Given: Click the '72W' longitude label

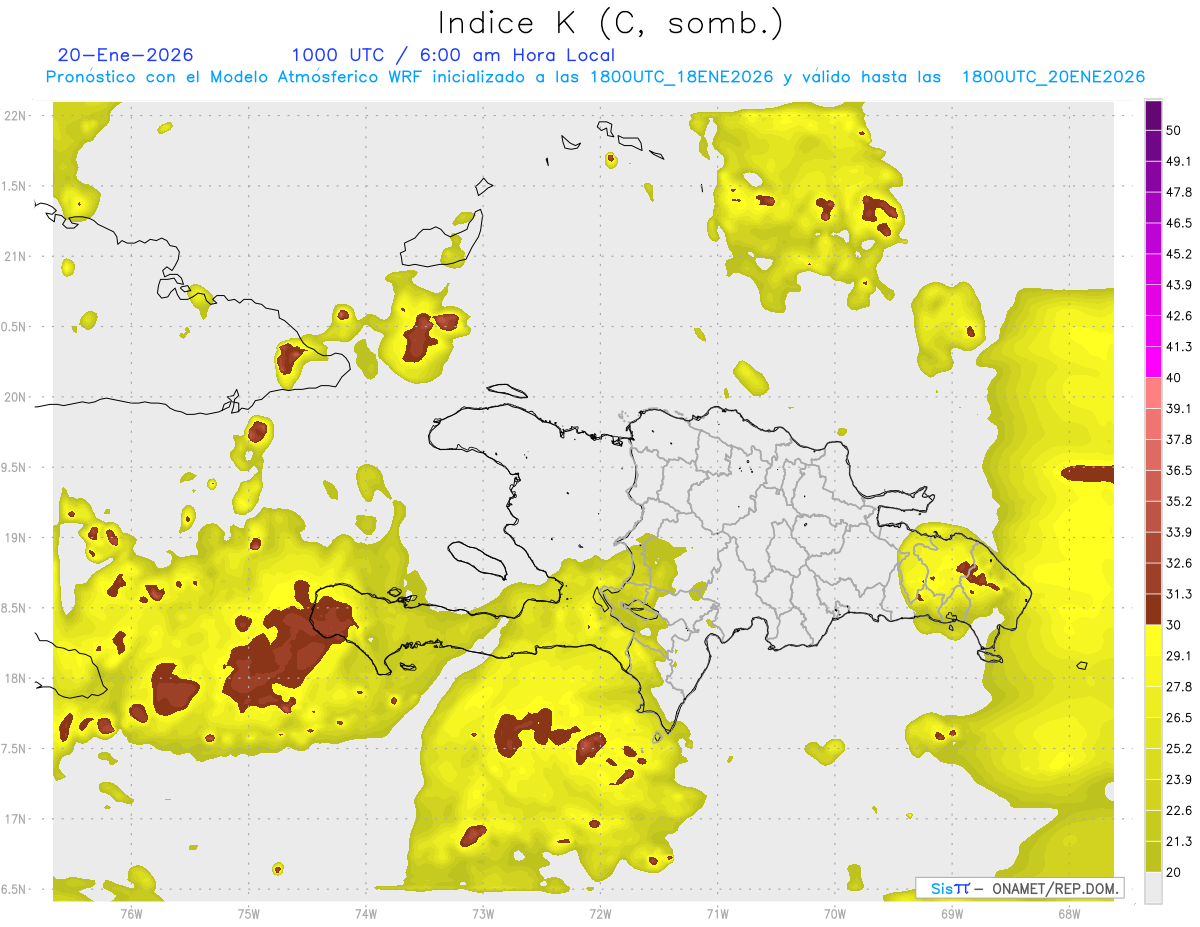Looking at the screenshot, I should coord(600,913).
